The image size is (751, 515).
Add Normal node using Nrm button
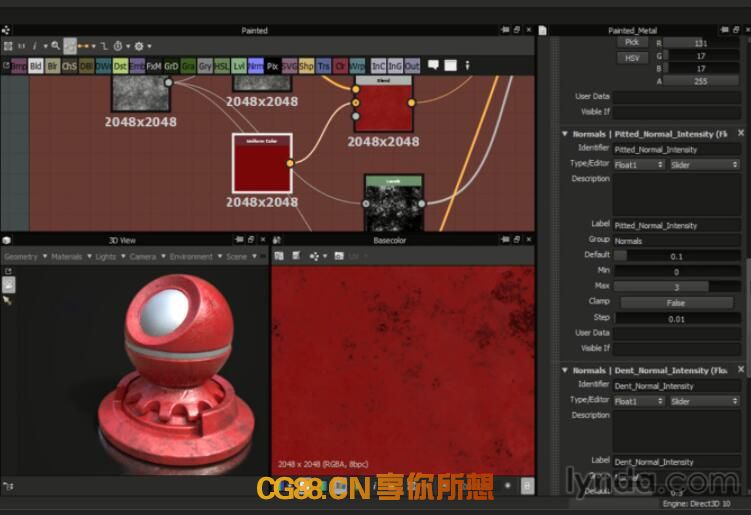click(256, 66)
